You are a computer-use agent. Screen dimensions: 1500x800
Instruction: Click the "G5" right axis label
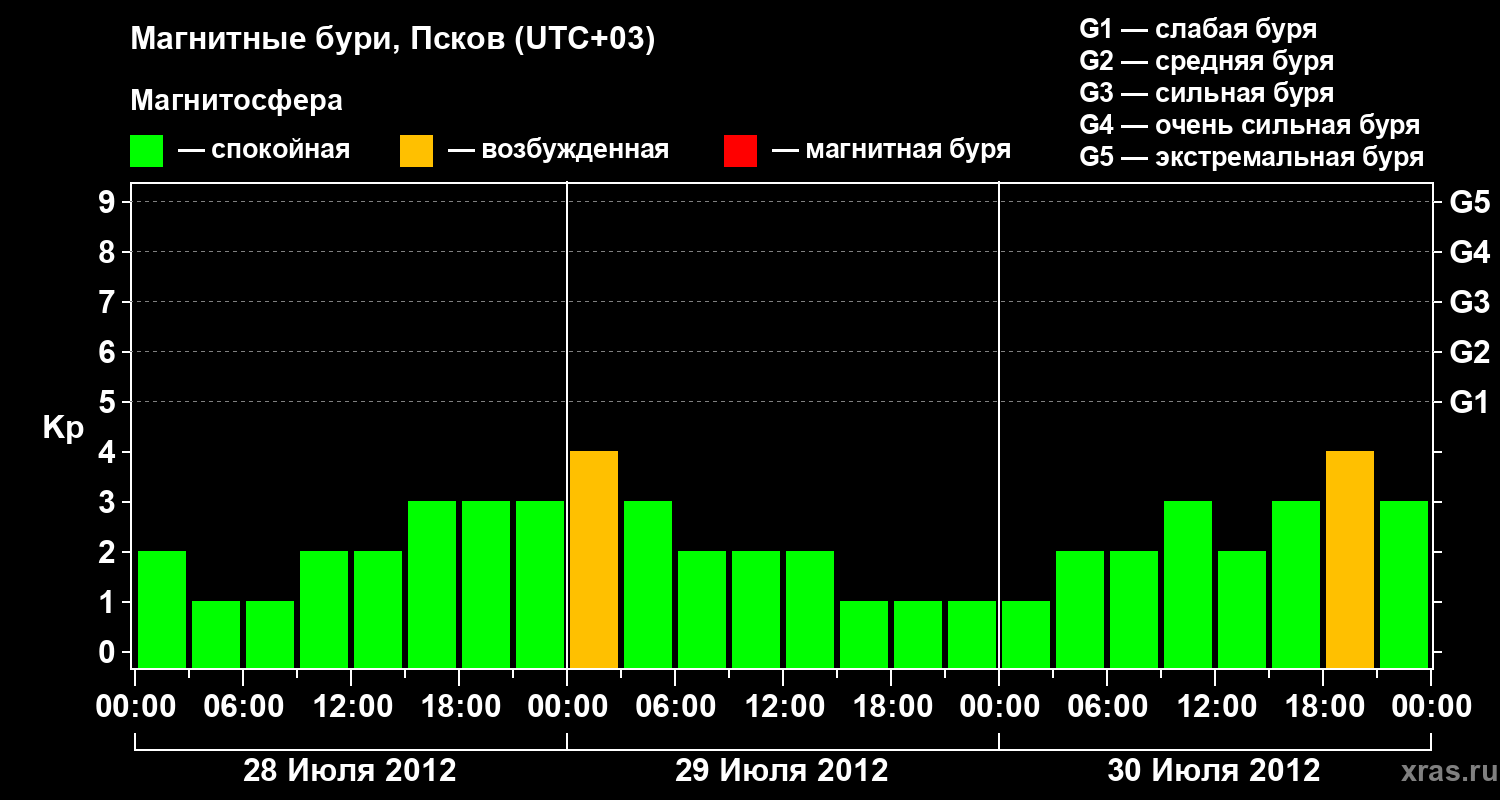coord(1470,202)
